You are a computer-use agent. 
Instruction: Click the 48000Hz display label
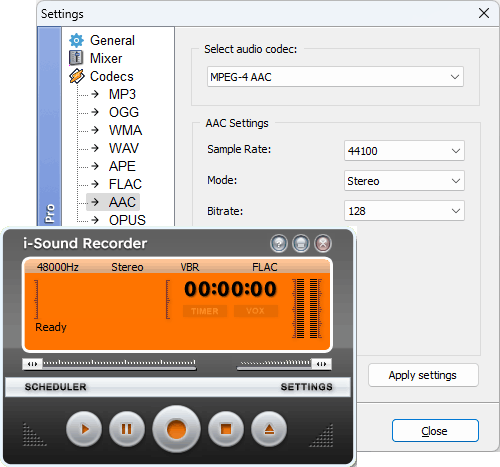pyautogui.click(x=58, y=267)
